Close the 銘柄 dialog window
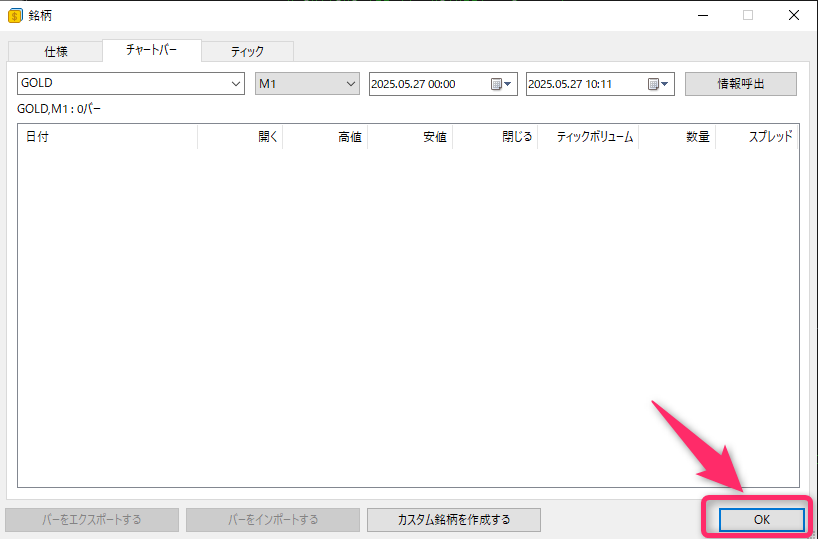Image resolution: width=818 pixels, height=539 pixels. click(x=793, y=15)
